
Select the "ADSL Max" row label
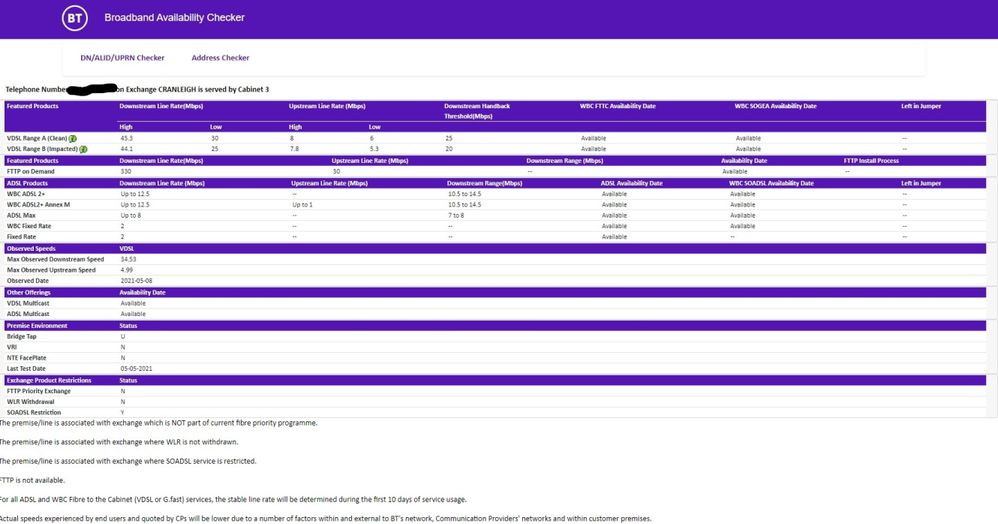21,216
